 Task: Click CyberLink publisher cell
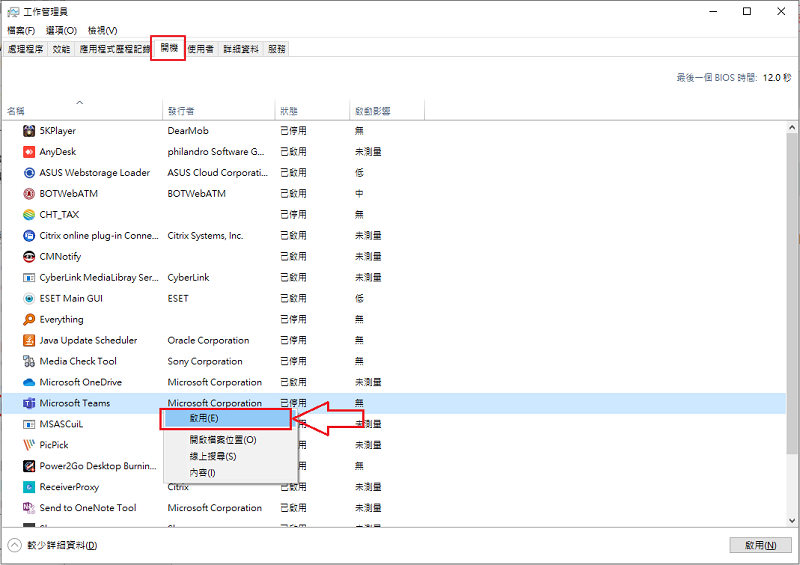(x=188, y=278)
